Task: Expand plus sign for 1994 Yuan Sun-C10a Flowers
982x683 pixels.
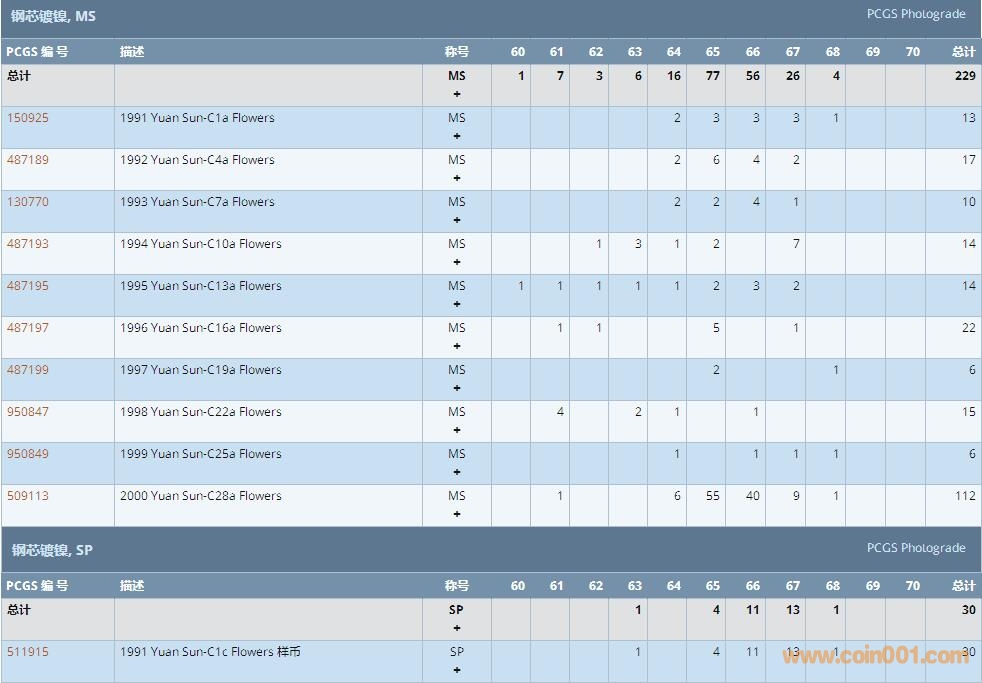Action: click(x=457, y=262)
